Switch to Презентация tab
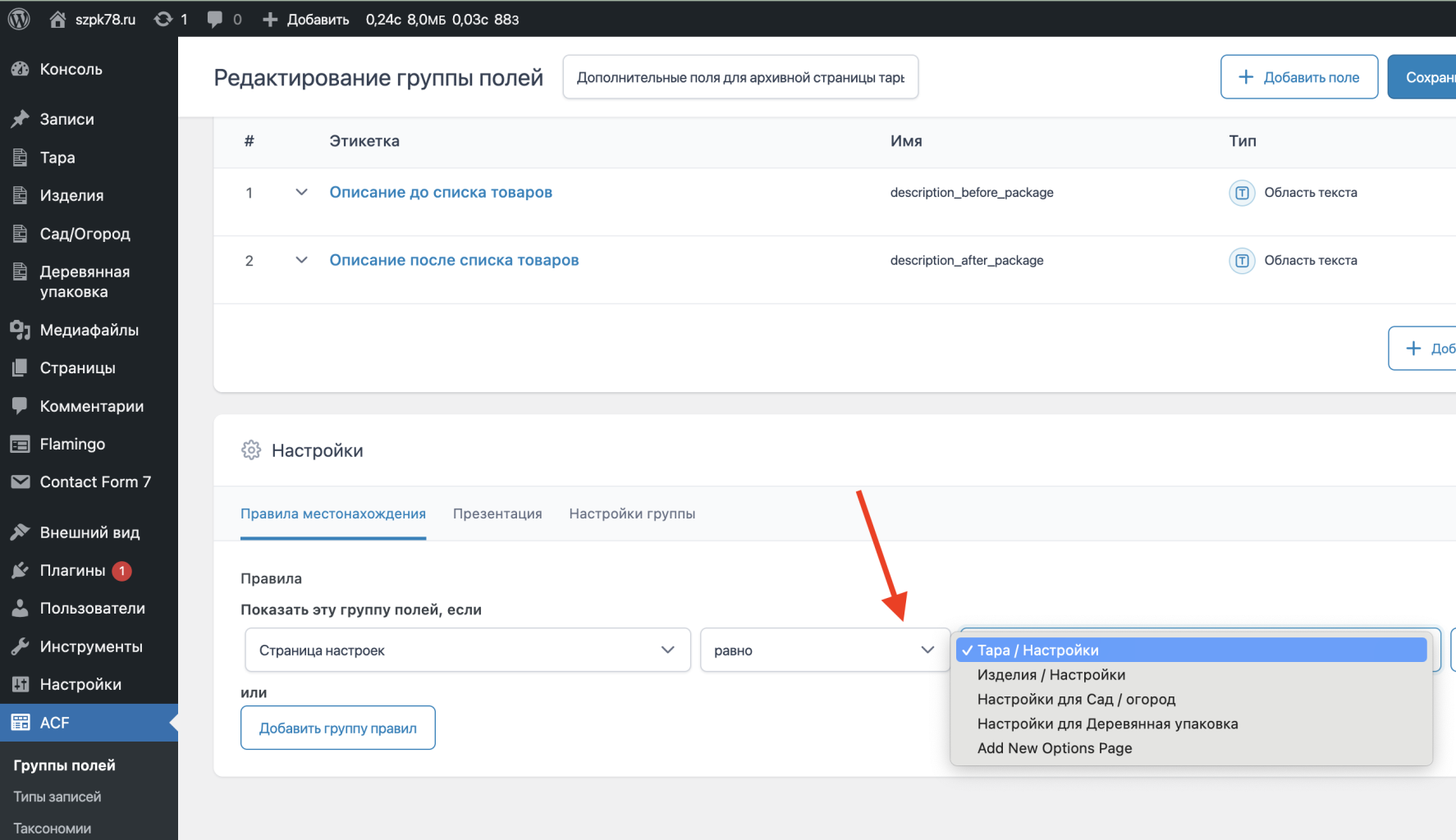Screen dimensions: 1456x840 pyautogui.click(x=497, y=514)
